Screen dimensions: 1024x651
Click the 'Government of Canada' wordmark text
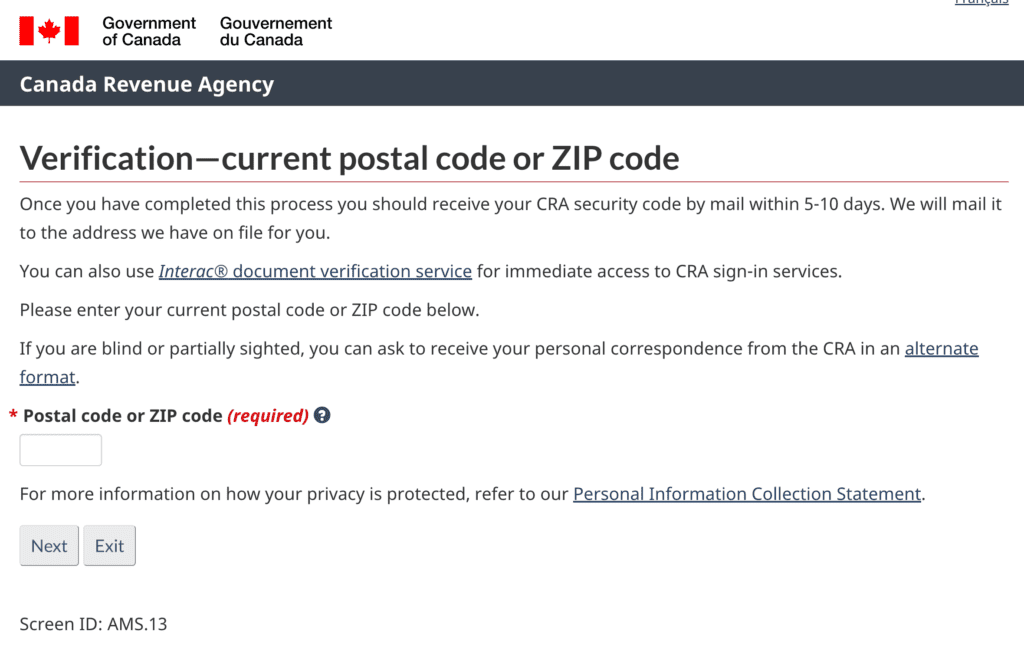coord(149,31)
